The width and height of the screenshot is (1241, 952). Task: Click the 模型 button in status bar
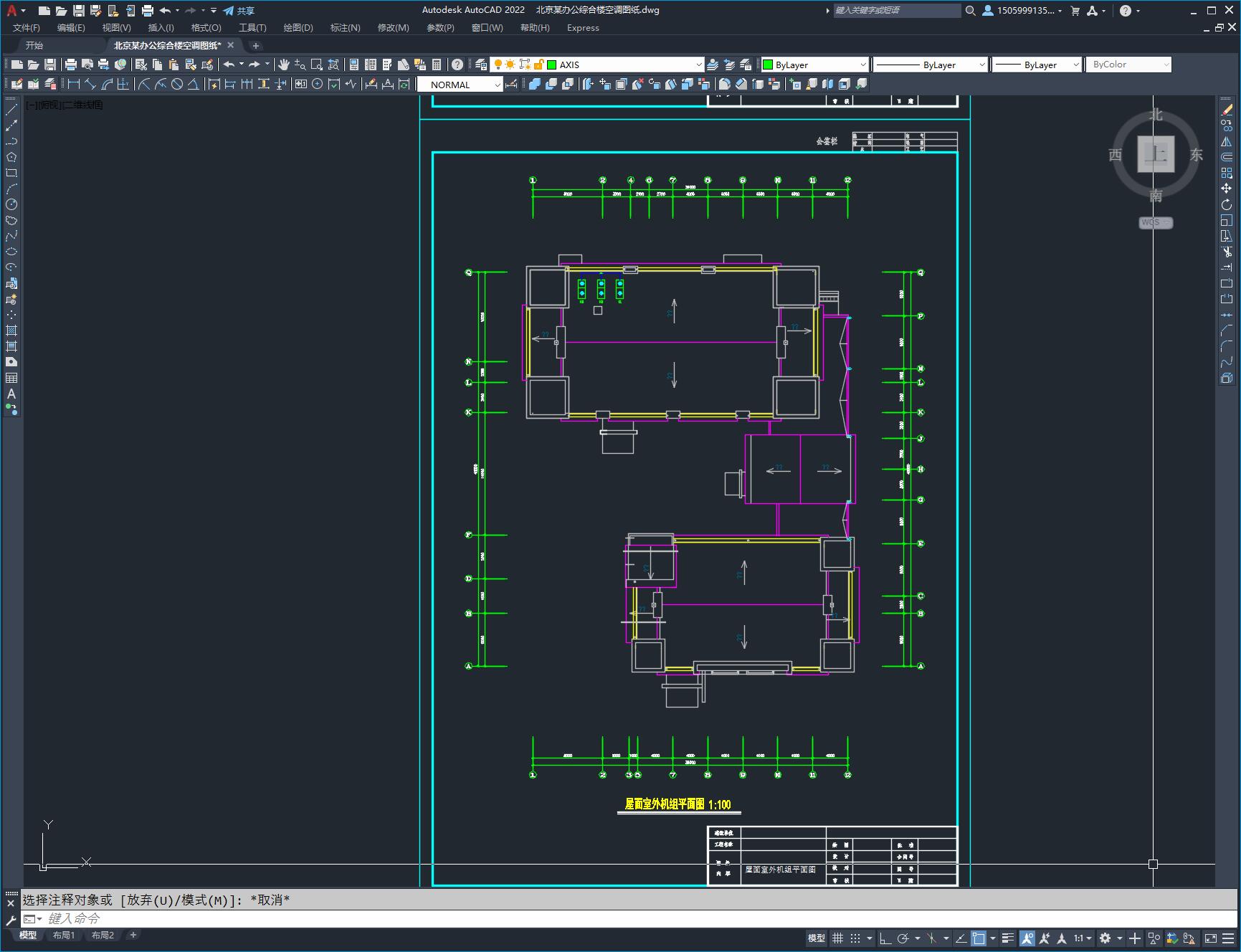click(x=817, y=938)
